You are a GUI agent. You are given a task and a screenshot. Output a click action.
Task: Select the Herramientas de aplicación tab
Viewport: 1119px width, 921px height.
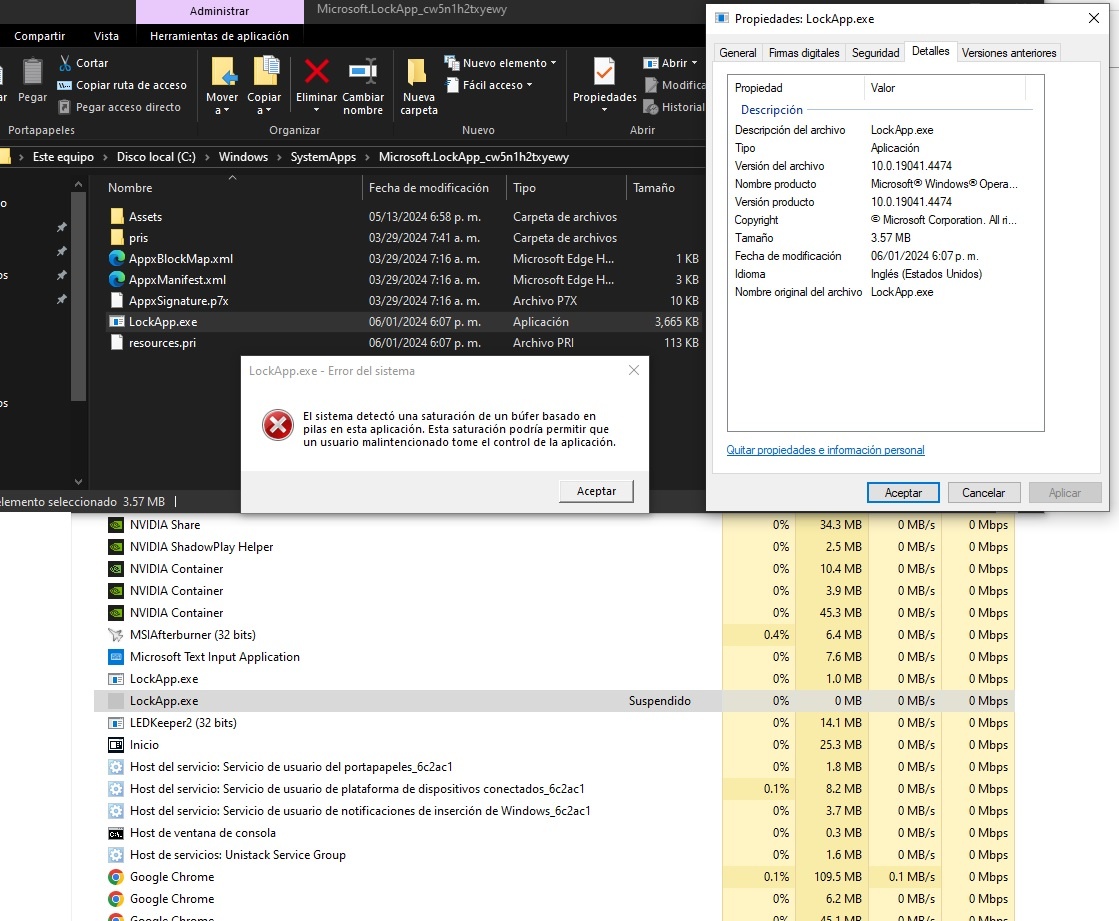[219, 36]
